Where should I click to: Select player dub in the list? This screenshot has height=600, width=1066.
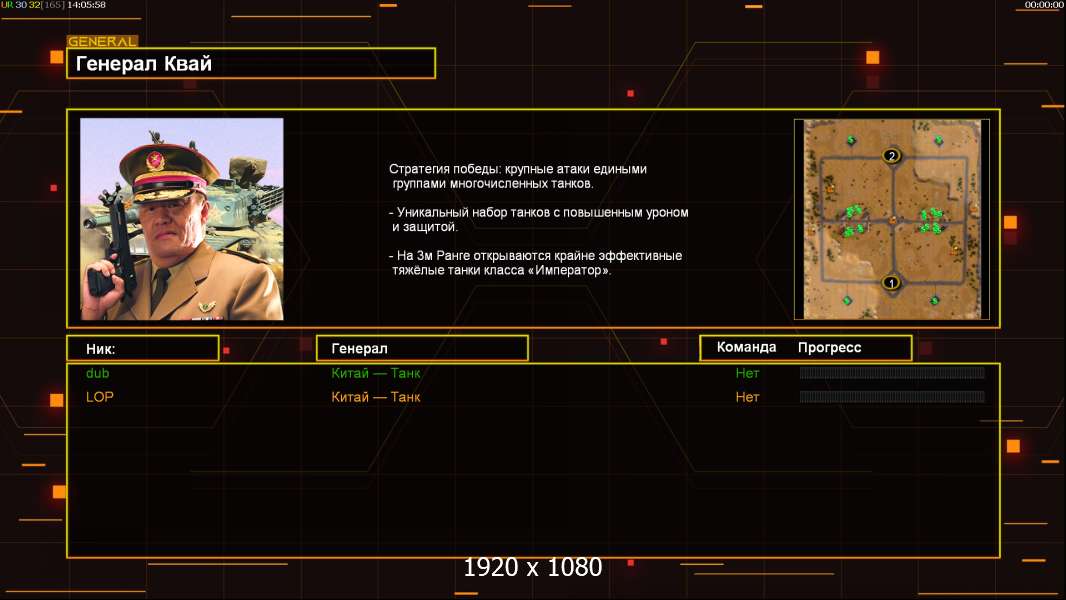(97, 373)
